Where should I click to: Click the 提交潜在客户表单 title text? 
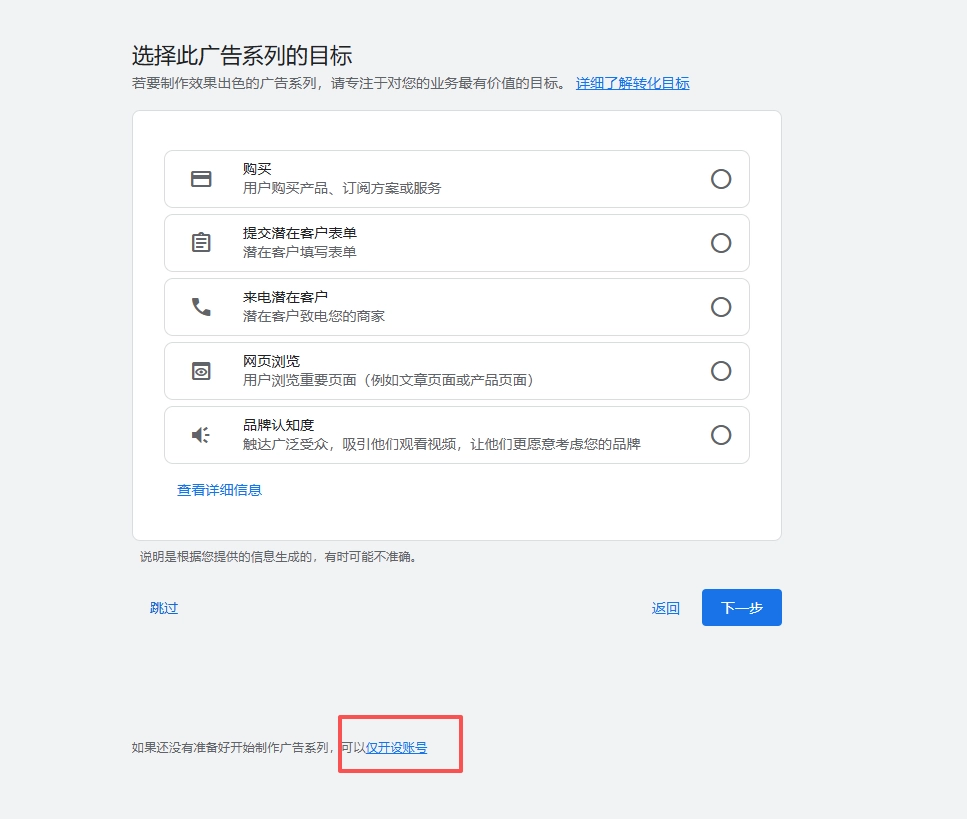click(x=300, y=233)
